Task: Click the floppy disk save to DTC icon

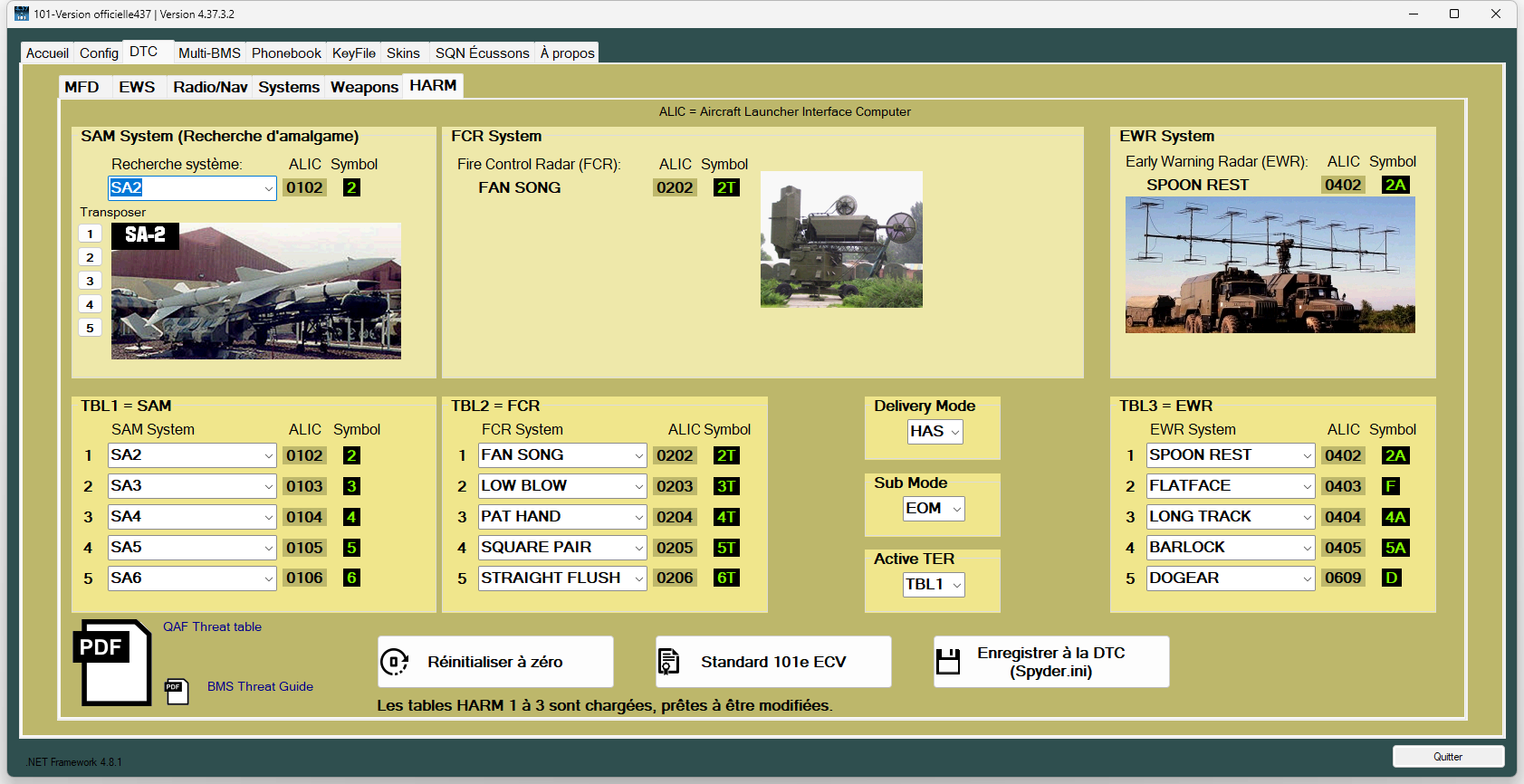Action: (948, 662)
